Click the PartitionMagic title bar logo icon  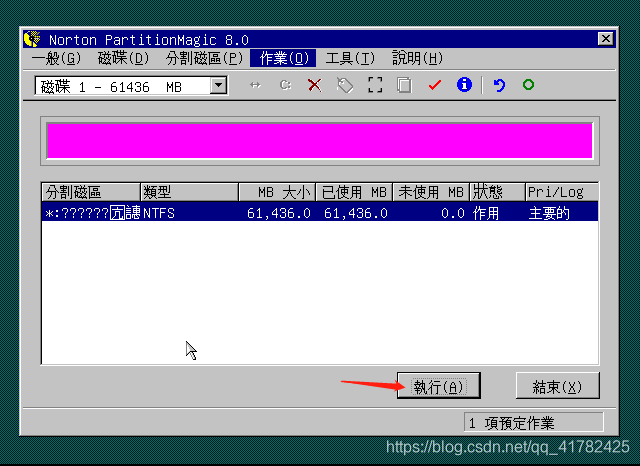(x=32, y=39)
